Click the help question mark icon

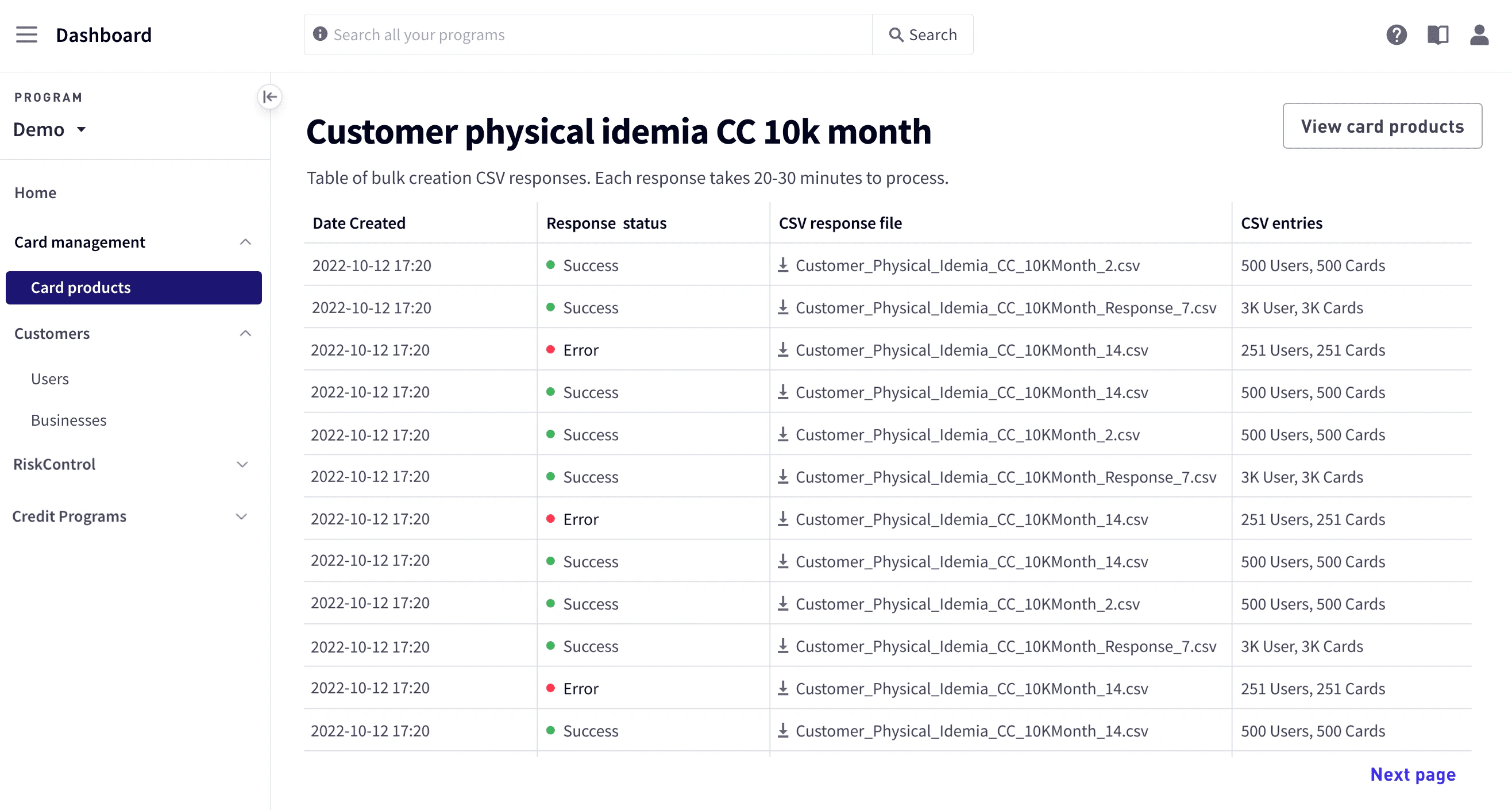coord(1397,34)
